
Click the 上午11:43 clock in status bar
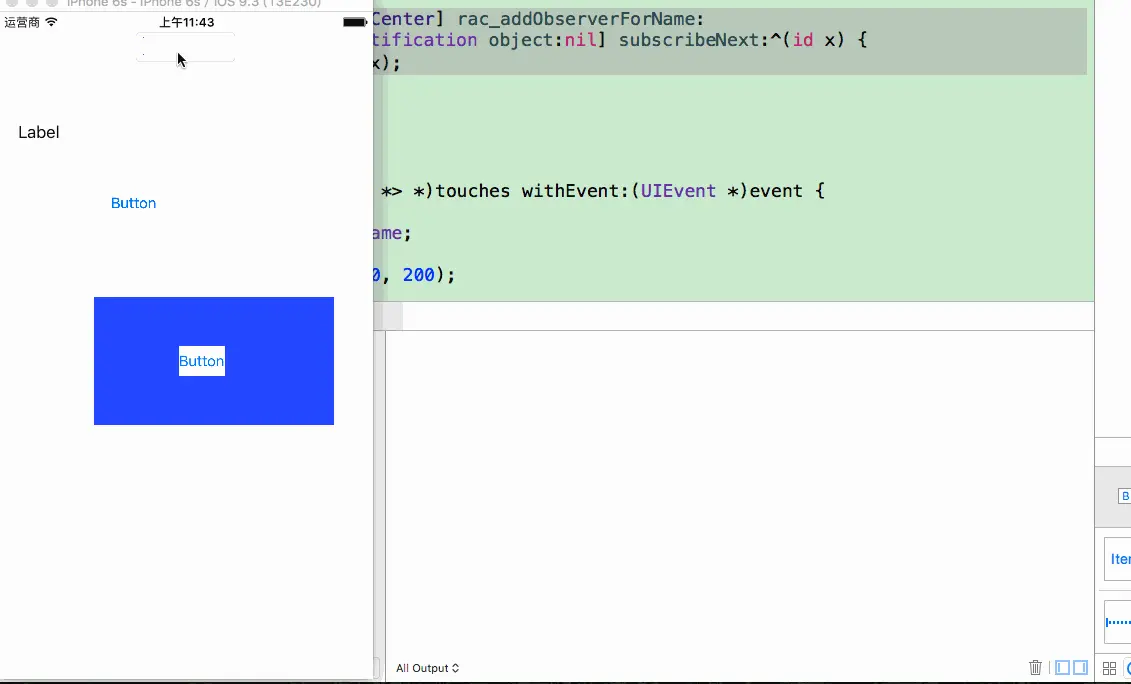[x=187, y=22]
